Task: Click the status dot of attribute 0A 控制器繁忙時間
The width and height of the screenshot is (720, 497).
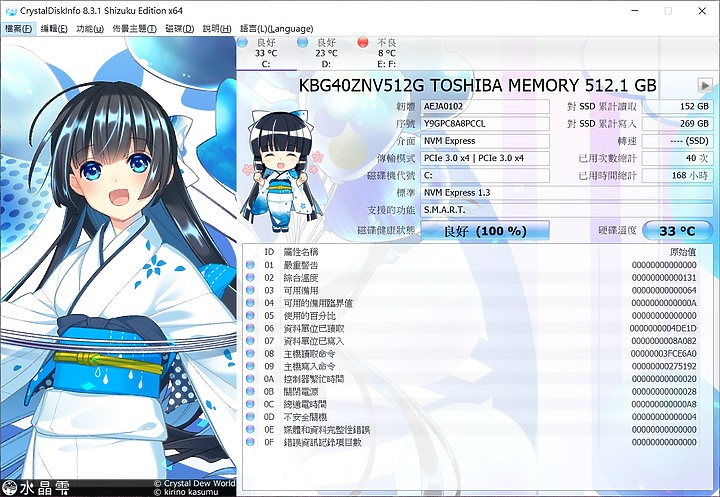Action: (250, 379)
